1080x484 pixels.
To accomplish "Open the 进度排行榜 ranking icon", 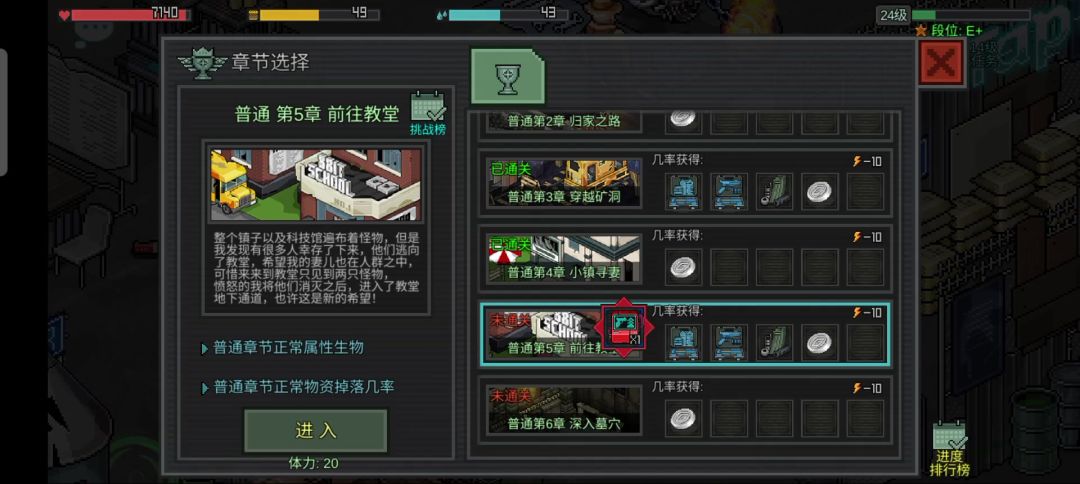I will (949, 449).
